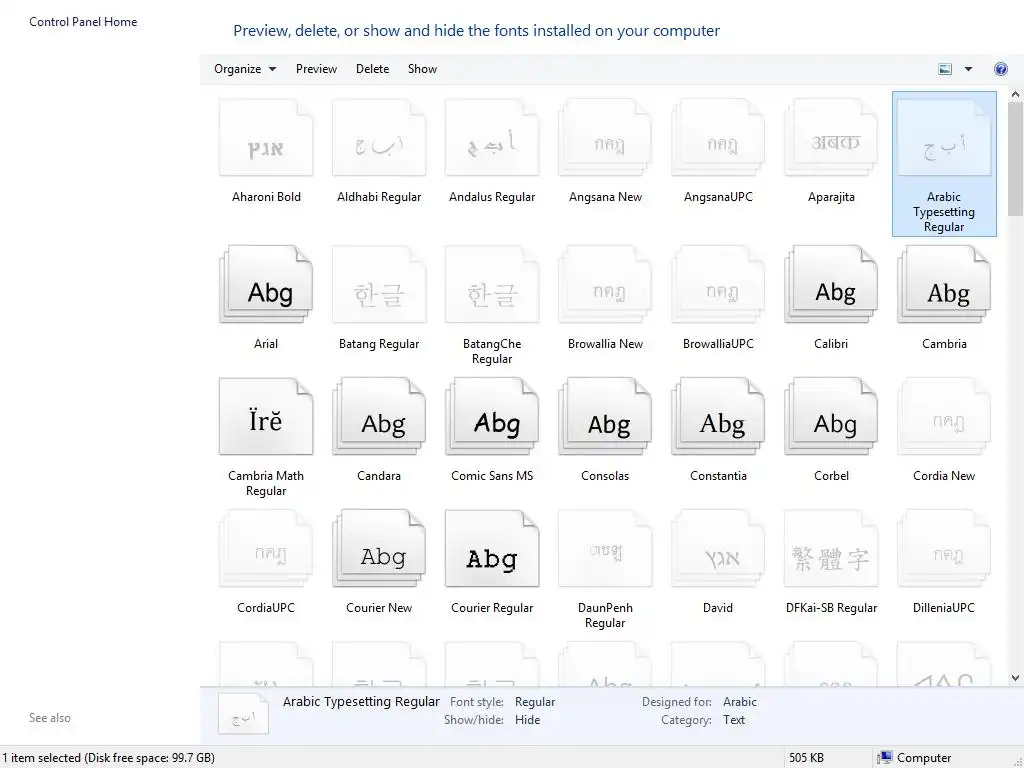Viewport: 1024px width, 768px height.
Task: Select the Browallia New font icon
Action: [x=605, y=284]
